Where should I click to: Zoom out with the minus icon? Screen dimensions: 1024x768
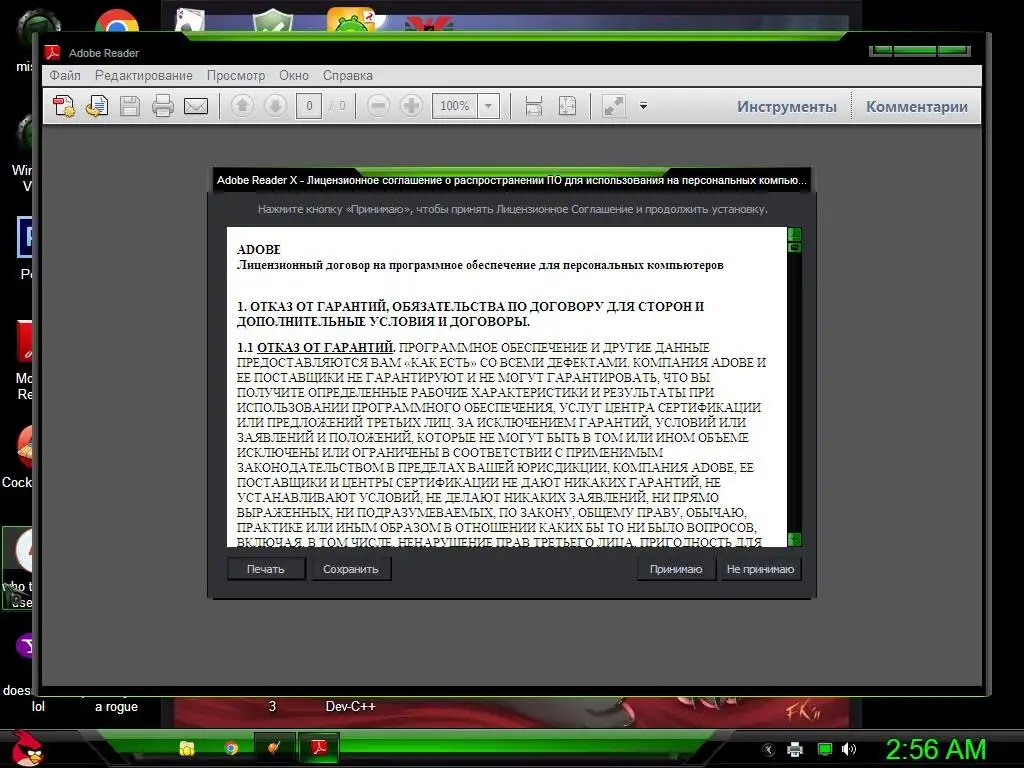pos(378,106)
